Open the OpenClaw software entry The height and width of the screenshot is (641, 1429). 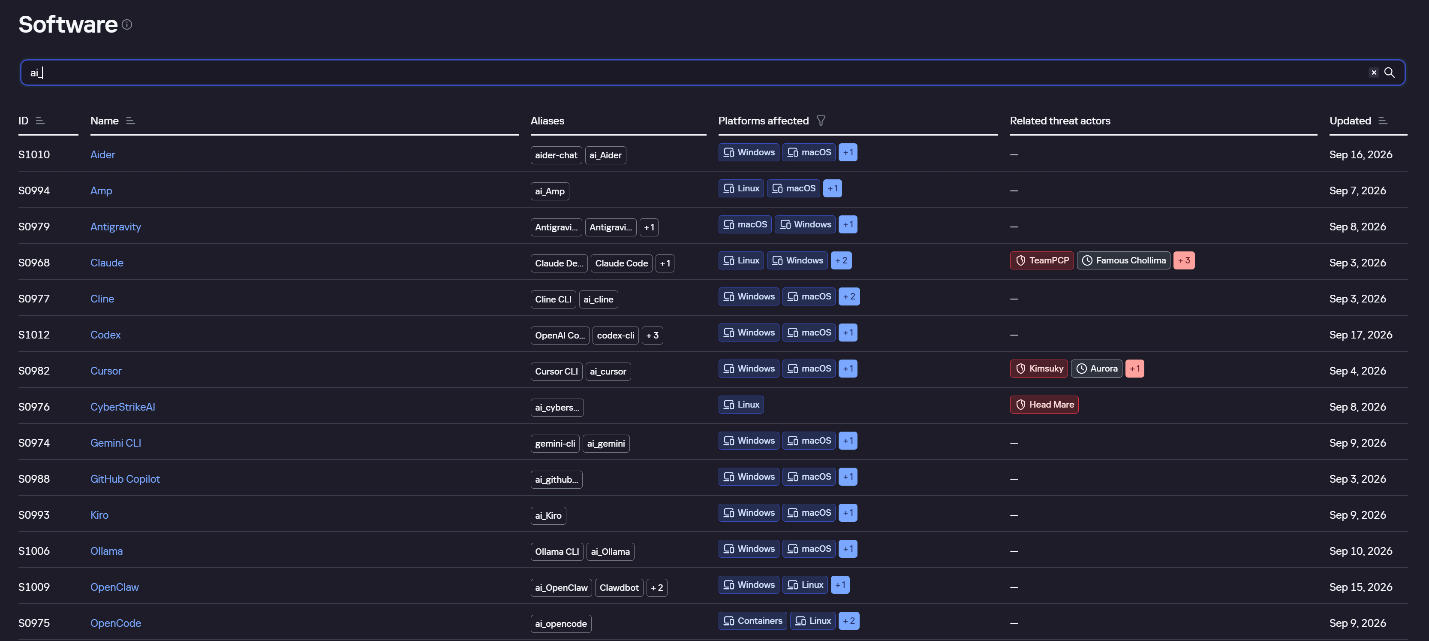pos(115,586)
